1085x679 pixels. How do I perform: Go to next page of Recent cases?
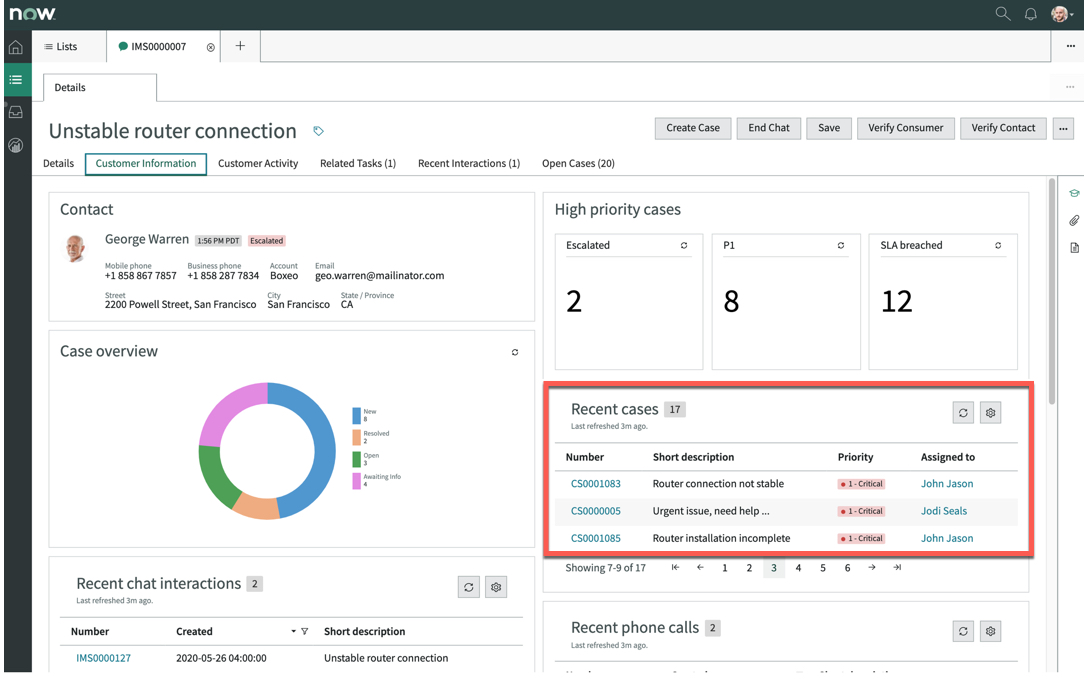872,568
